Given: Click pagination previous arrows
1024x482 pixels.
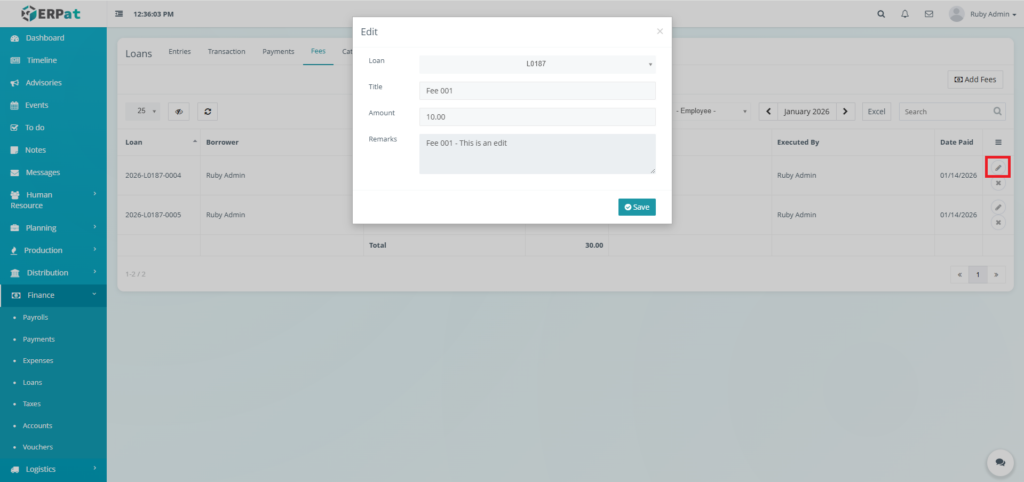Looking at the screenshot, I should click(959, 275).
